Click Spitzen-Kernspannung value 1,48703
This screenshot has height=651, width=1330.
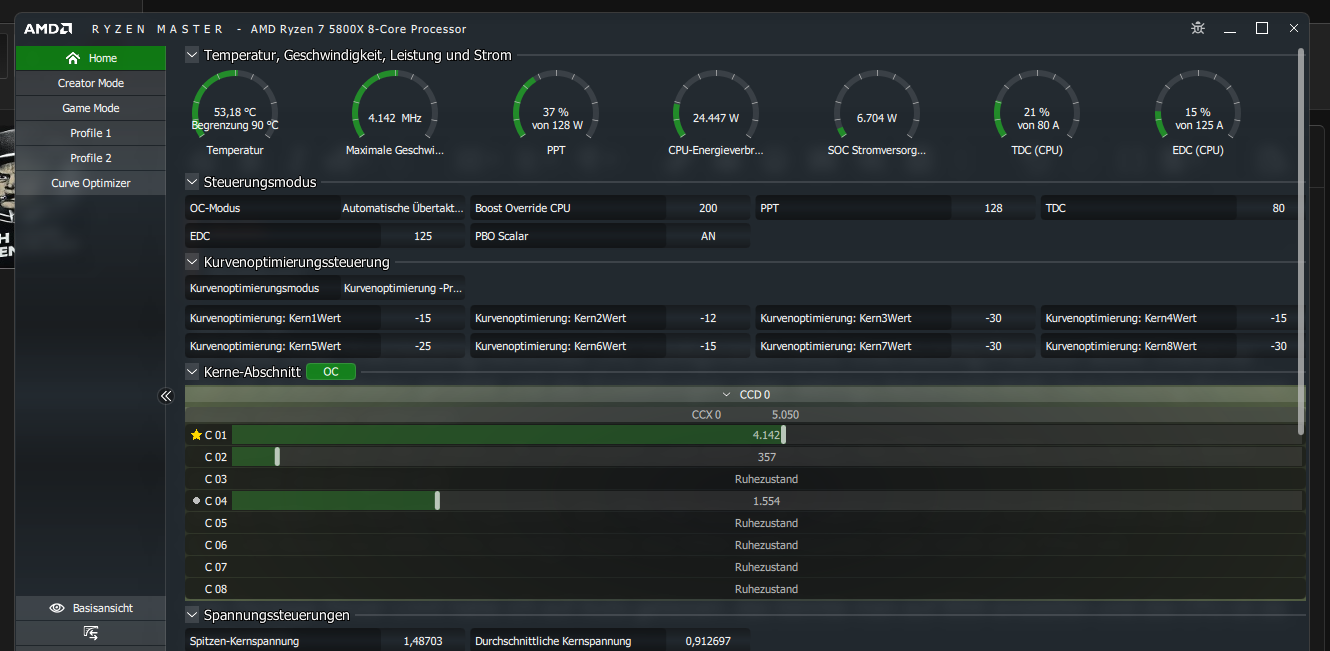(x=423, y=641)
